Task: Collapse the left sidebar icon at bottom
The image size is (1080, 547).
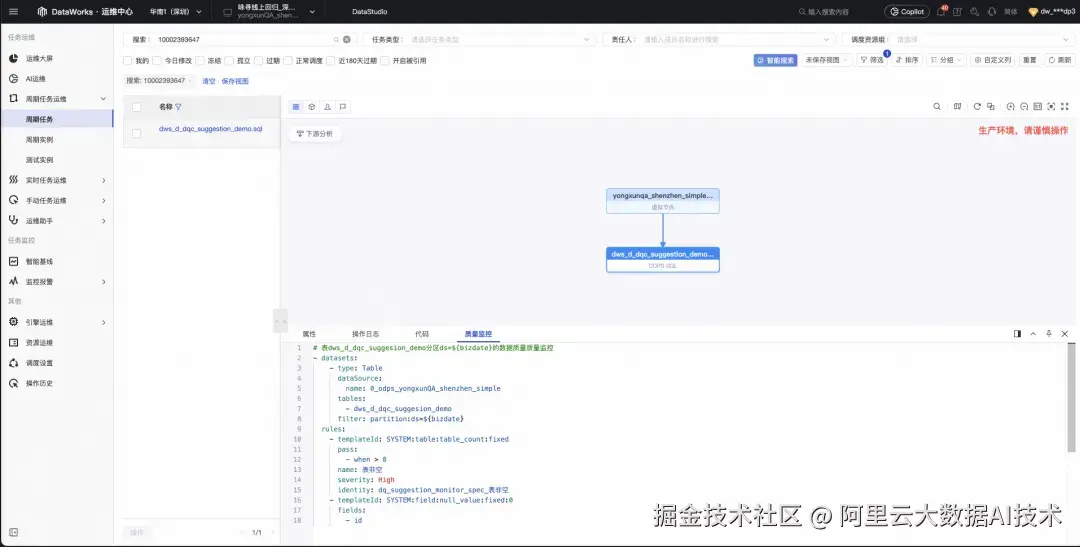Action: (x=13, y=533)
